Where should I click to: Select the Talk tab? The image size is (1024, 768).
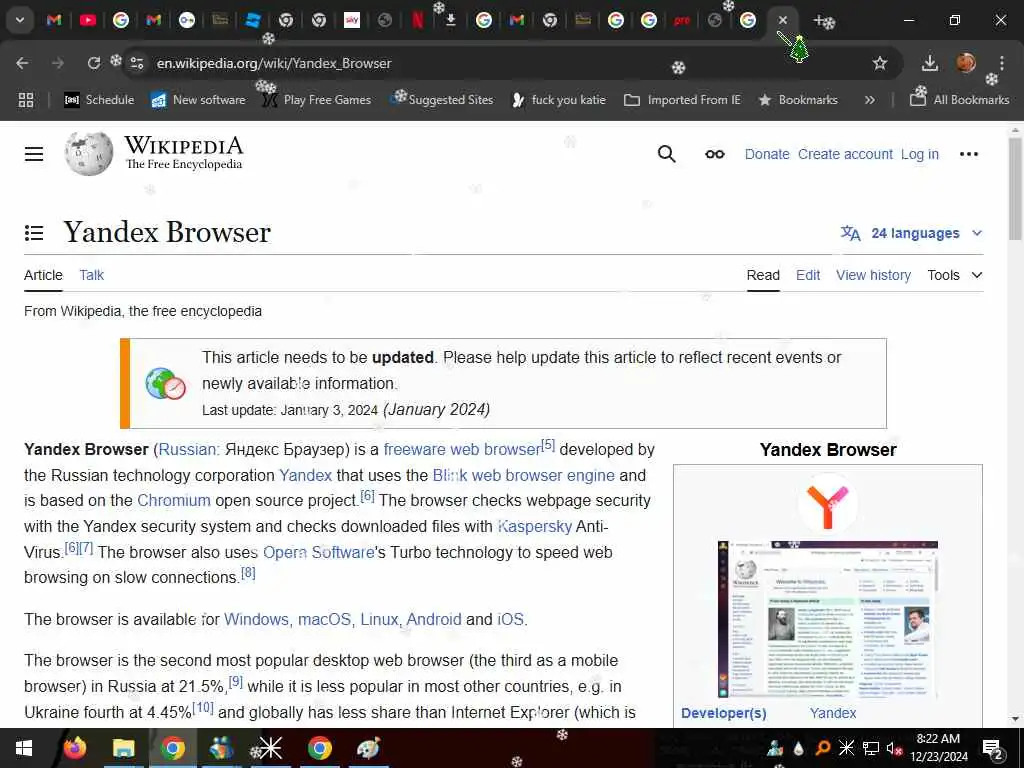[x=91, y=275]
